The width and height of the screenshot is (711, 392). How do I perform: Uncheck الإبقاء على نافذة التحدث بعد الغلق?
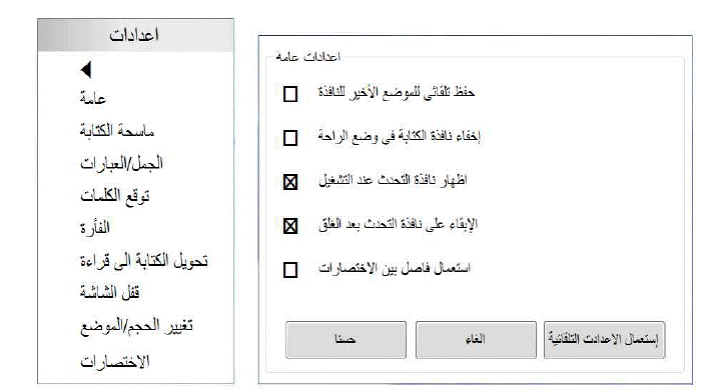(290, 225)
